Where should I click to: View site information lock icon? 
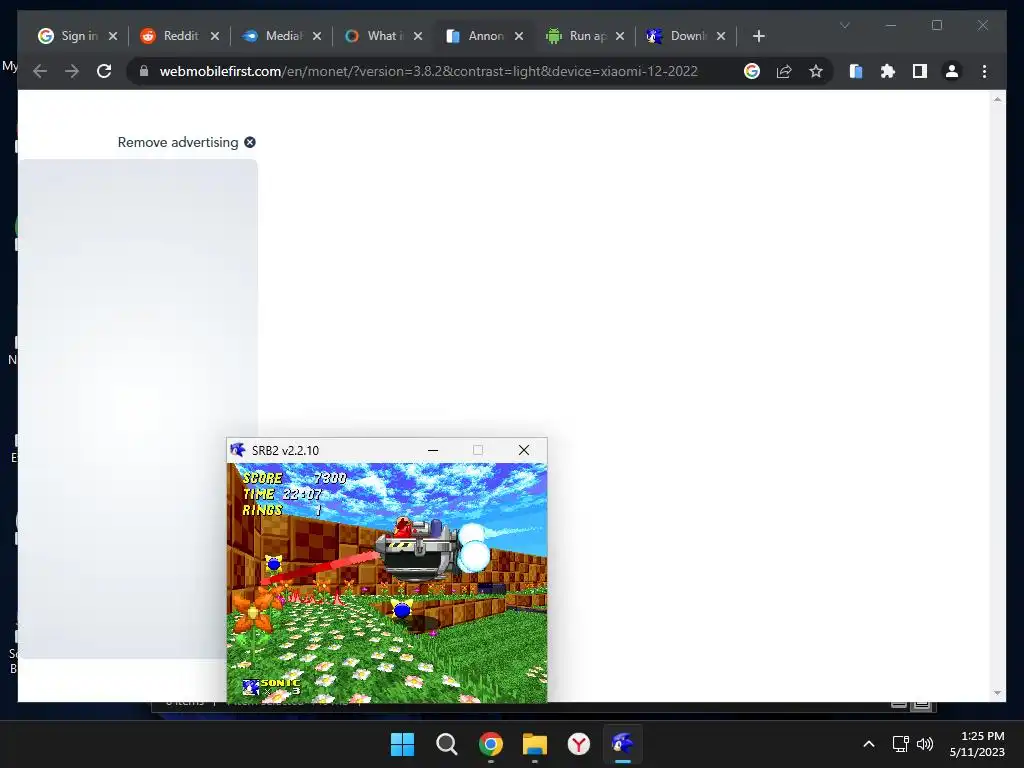coord(144,71)
